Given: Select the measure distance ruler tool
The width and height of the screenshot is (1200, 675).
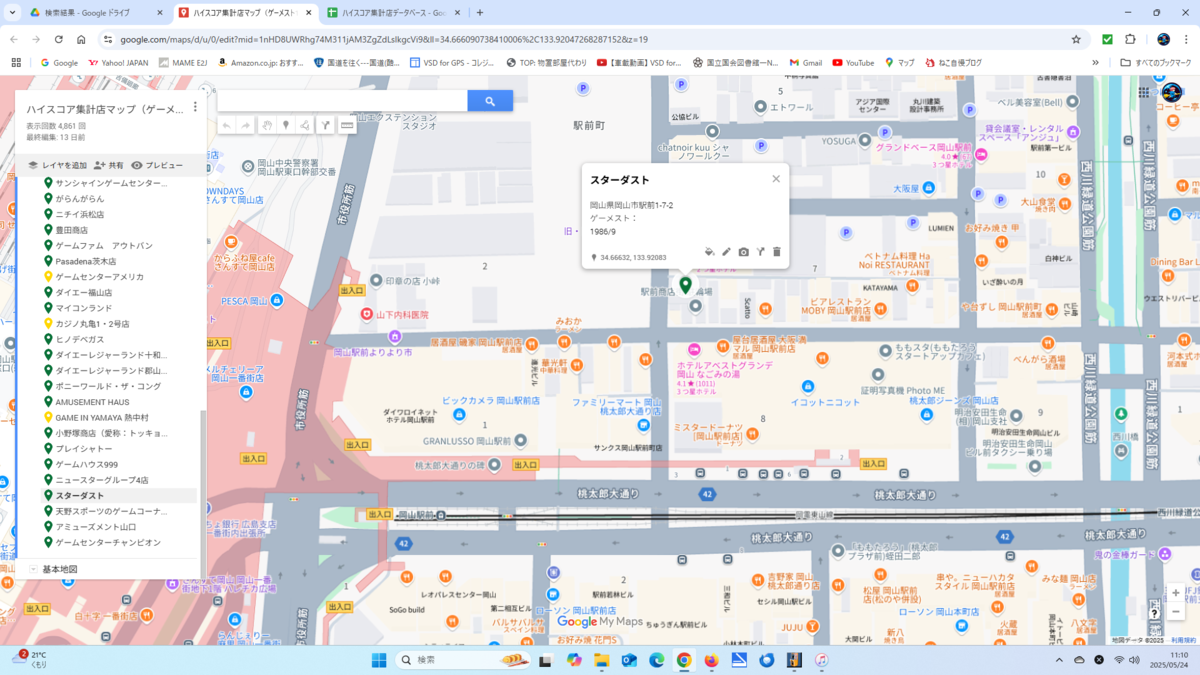Looking at the screenshot, I should click(x=347, y=125).
